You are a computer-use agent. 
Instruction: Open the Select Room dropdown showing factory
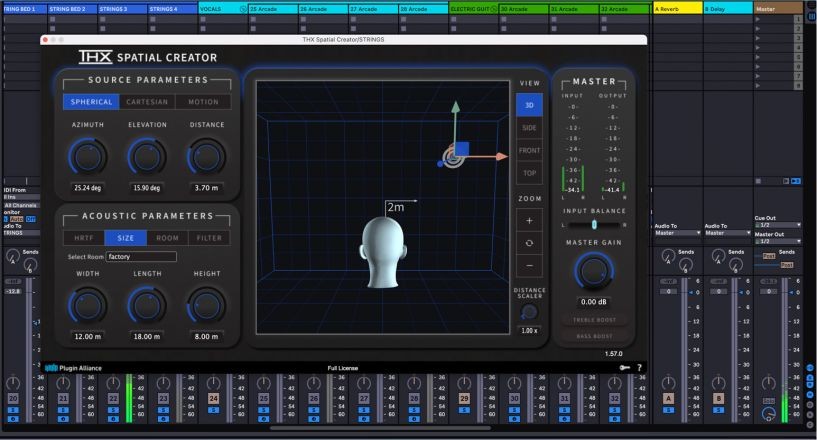click(x=141, y=257)
